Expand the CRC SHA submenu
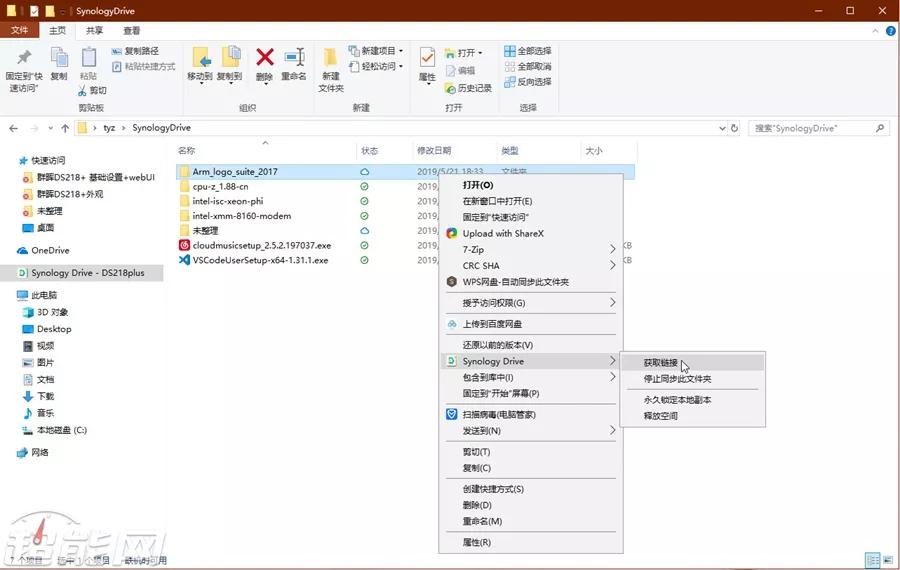This screenshot has width=900, height=570. (x=531, y=266)
